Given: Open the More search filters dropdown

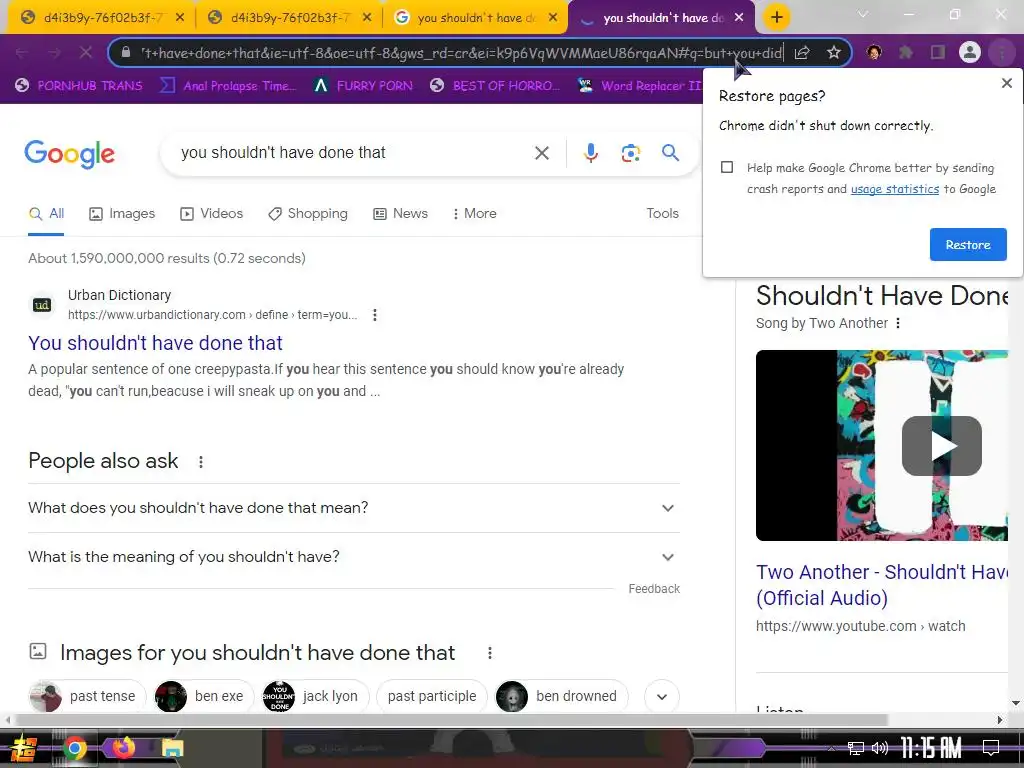Looking at the screenshot, I should 474,214.
